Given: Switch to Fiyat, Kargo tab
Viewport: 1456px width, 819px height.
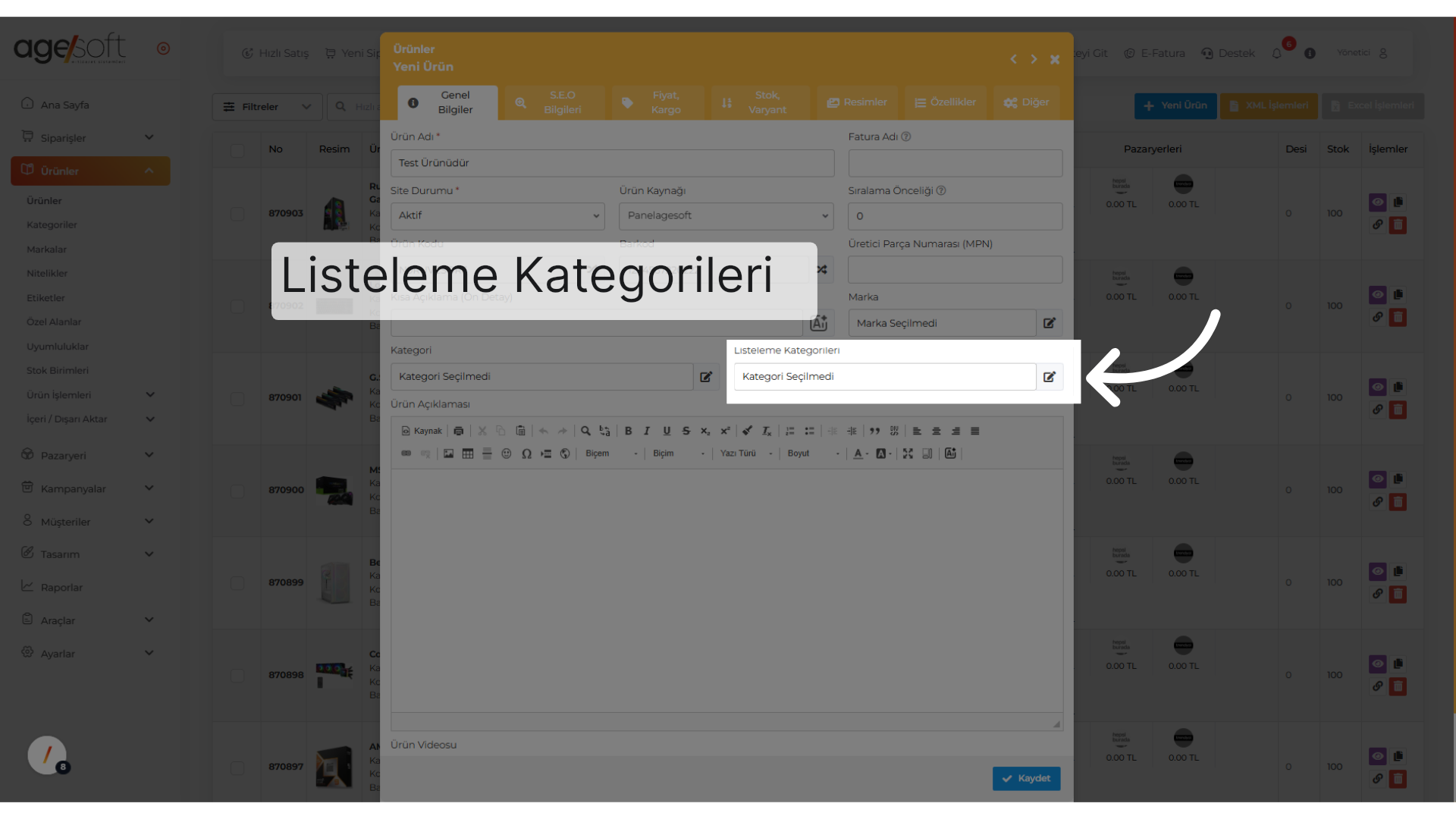Looking at the screenshot, I should (x=658, y=102).
